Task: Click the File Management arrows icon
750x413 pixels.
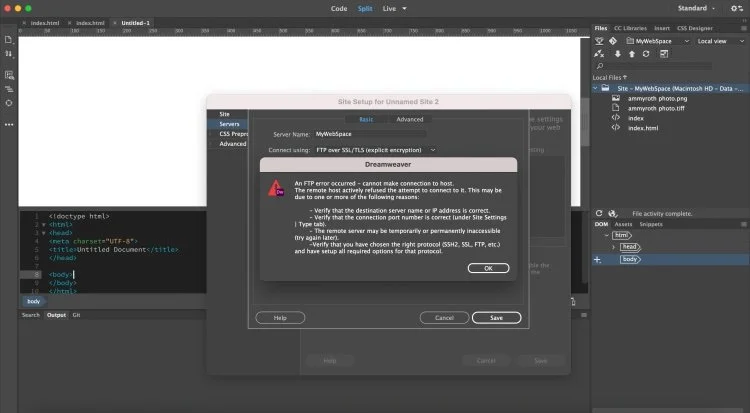Action: coord(9,54)
